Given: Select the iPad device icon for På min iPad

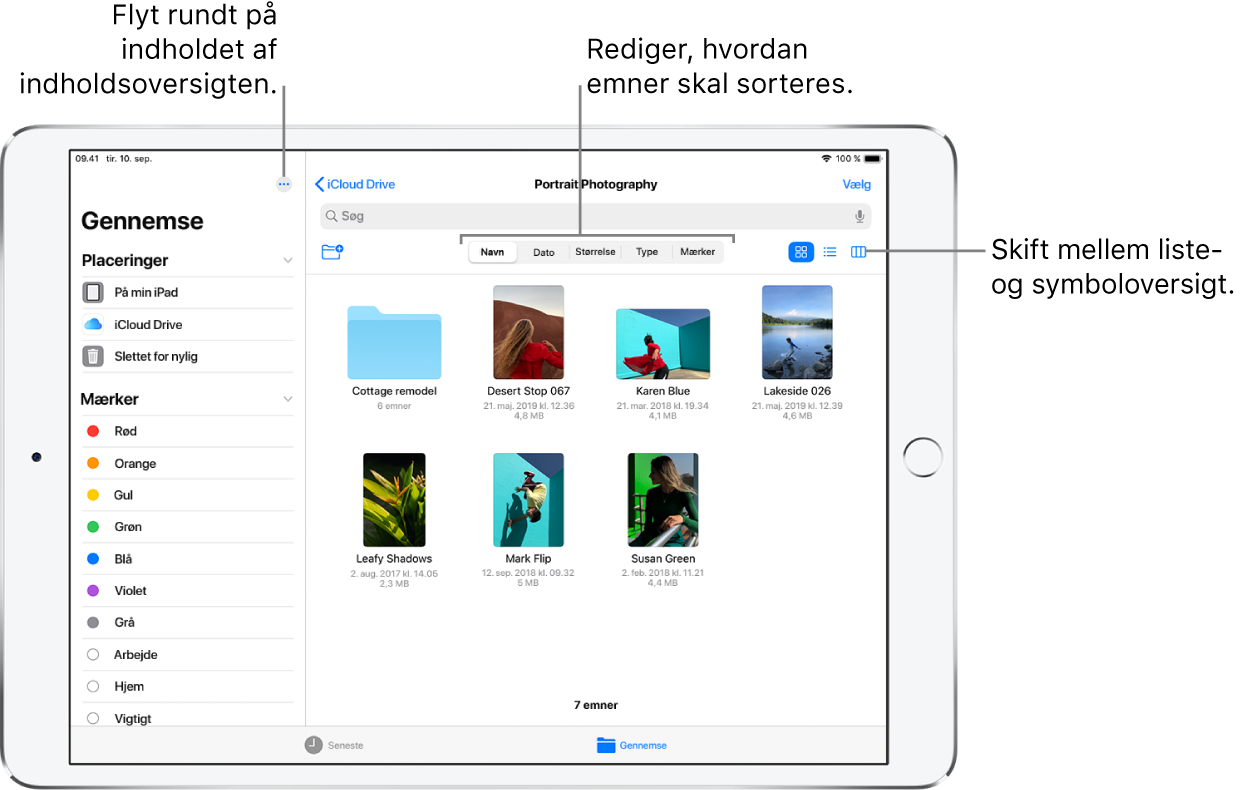Looking at the screenshot, I should tap(92, 293).
